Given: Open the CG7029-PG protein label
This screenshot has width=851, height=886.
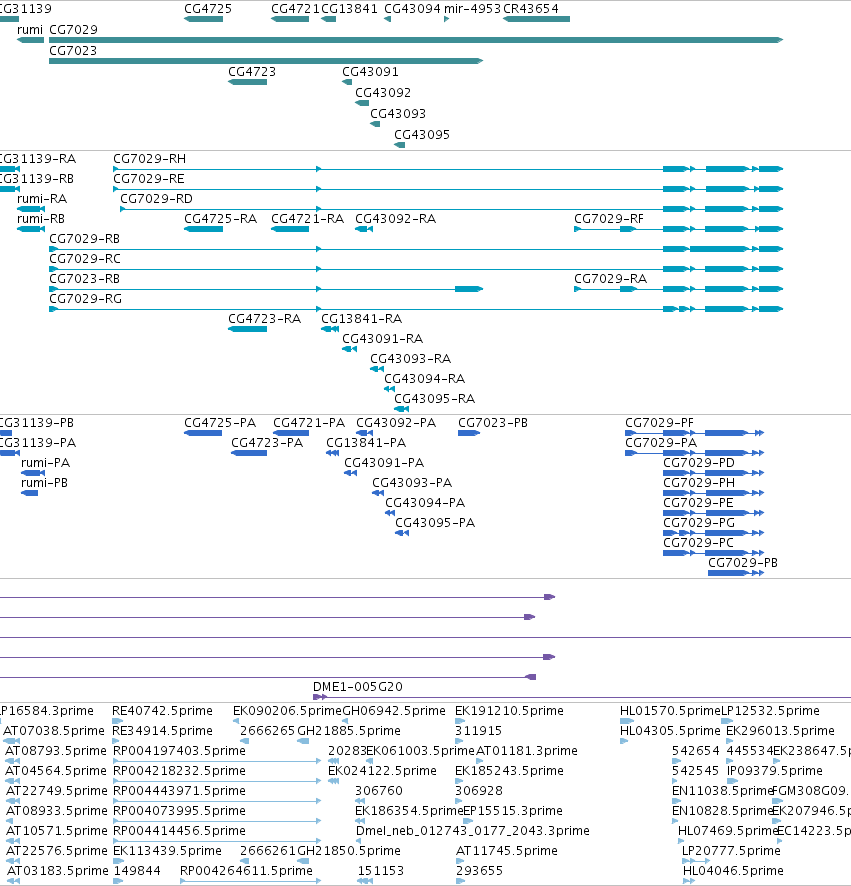Looking at the screenshot, I should click(x=699, y=523).
